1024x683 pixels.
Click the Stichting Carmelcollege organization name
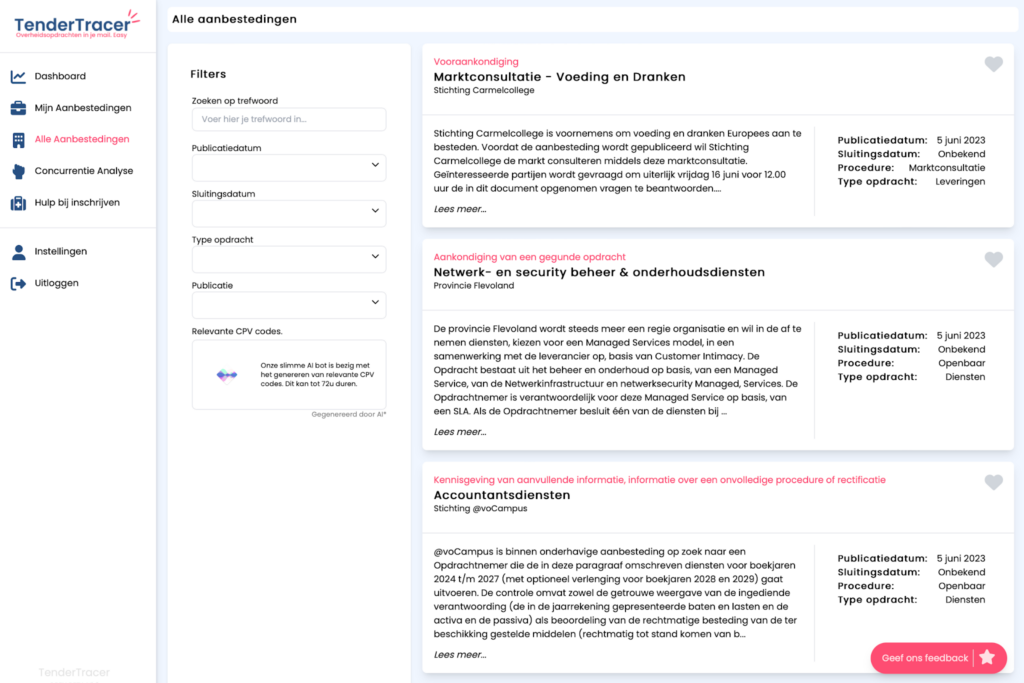pos(484,90)
